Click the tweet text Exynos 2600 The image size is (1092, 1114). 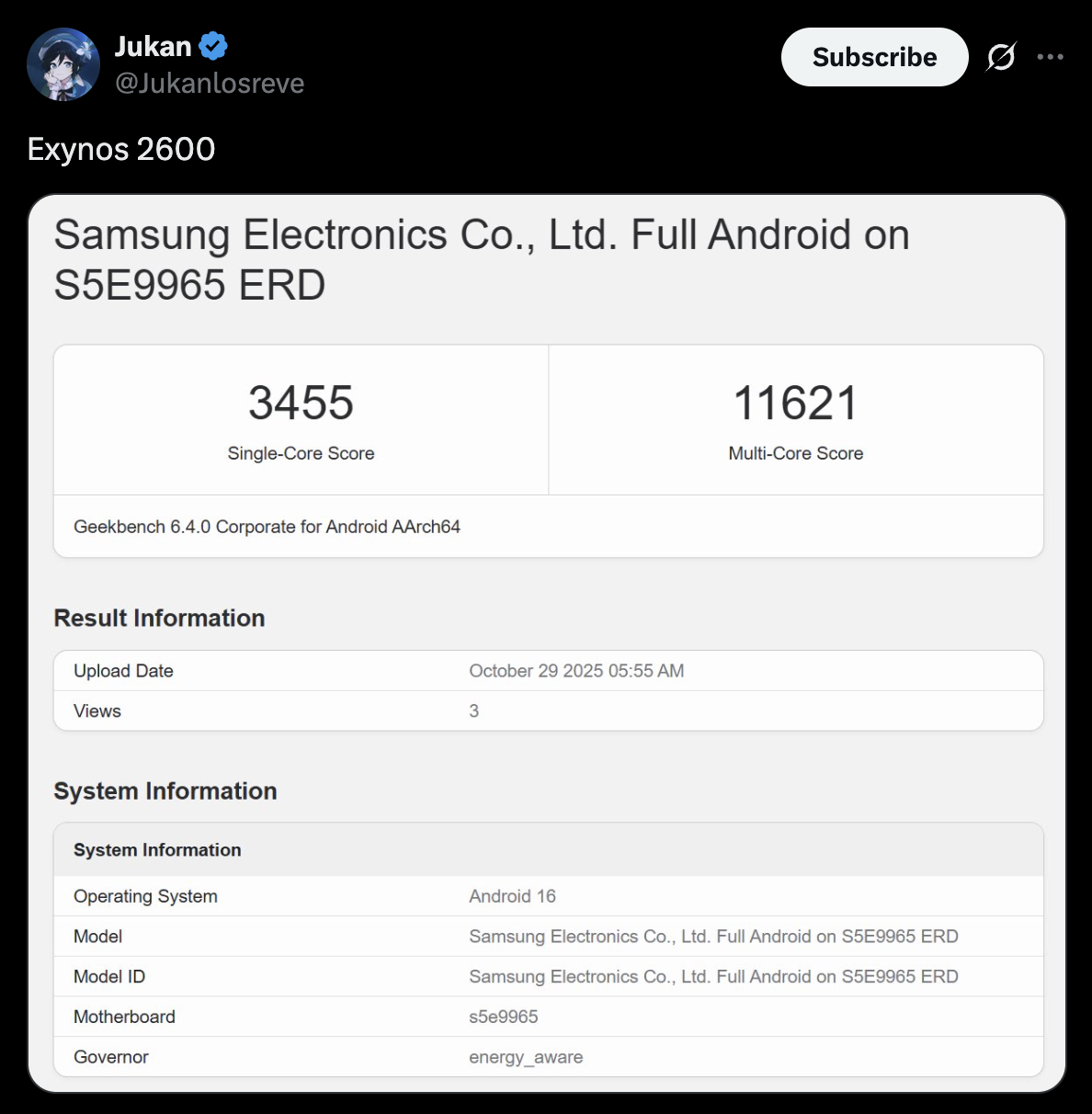[x=120, y=148]
